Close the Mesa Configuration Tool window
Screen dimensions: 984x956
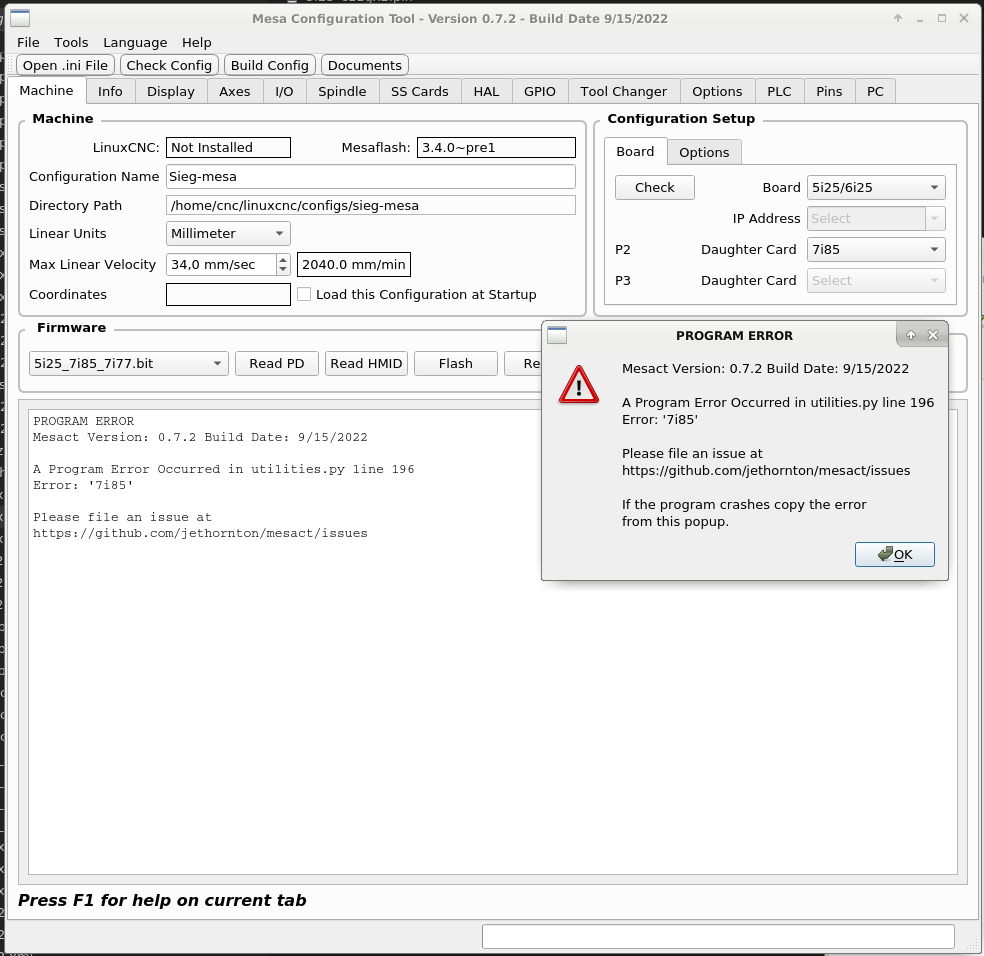pos(964,18)
